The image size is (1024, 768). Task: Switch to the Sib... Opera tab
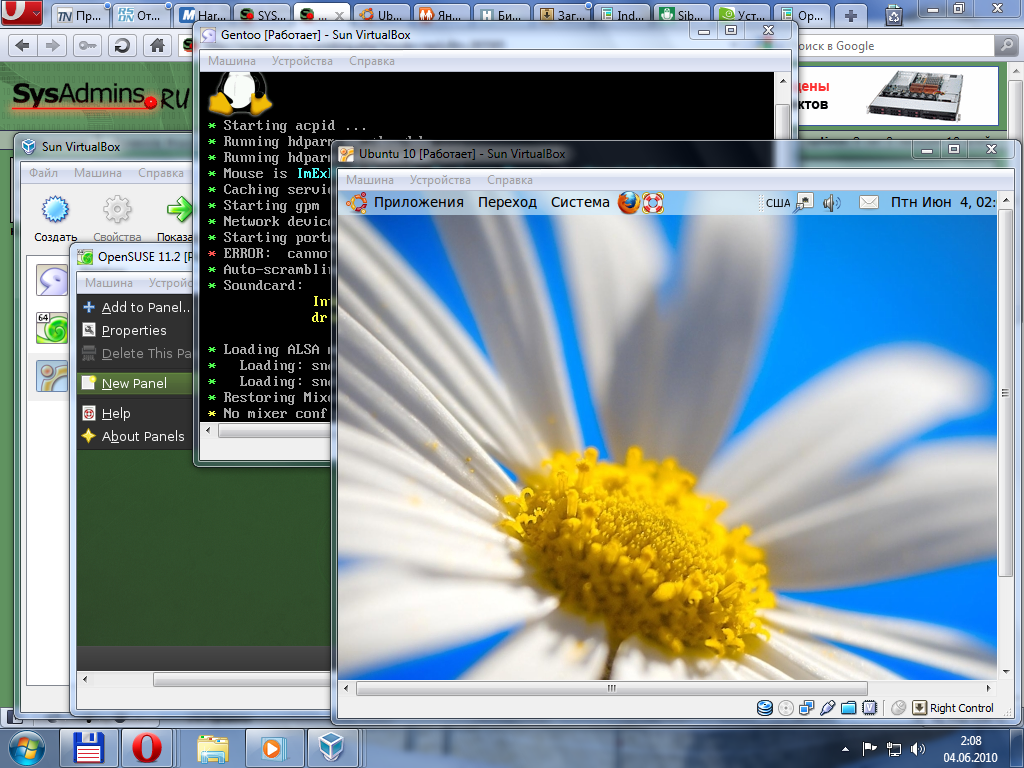[682, 15]
